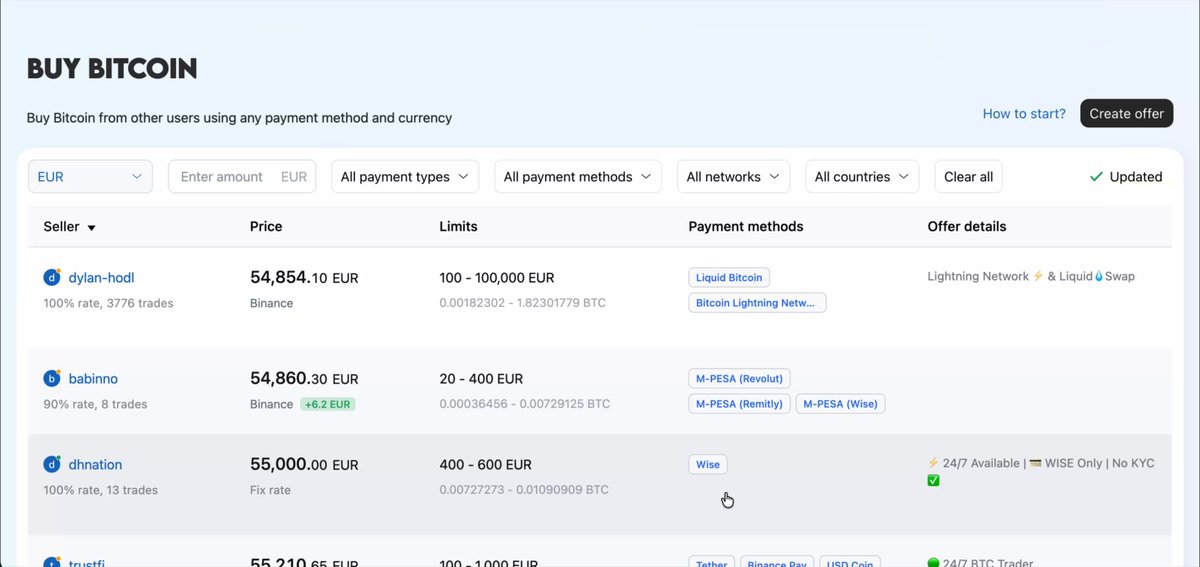Click dylan-hodl's avatar icon

(x=52, y=277)
